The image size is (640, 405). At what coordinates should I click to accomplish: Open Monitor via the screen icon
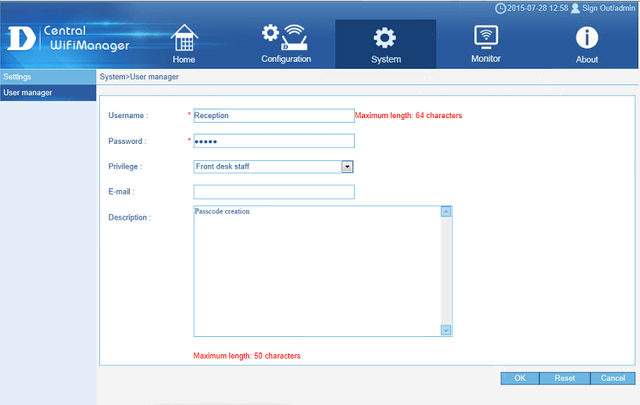(x=486, y=37)
